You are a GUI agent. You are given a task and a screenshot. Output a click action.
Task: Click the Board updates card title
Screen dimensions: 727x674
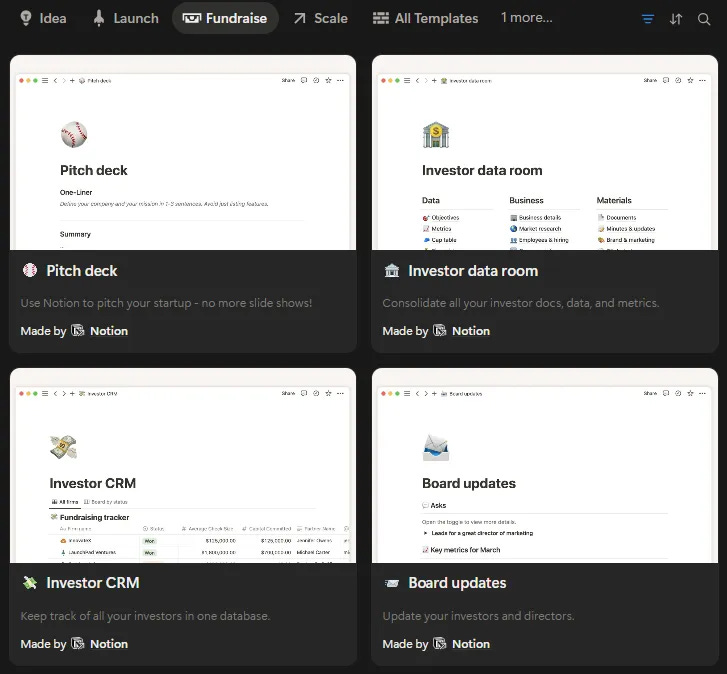pos(457,583)
